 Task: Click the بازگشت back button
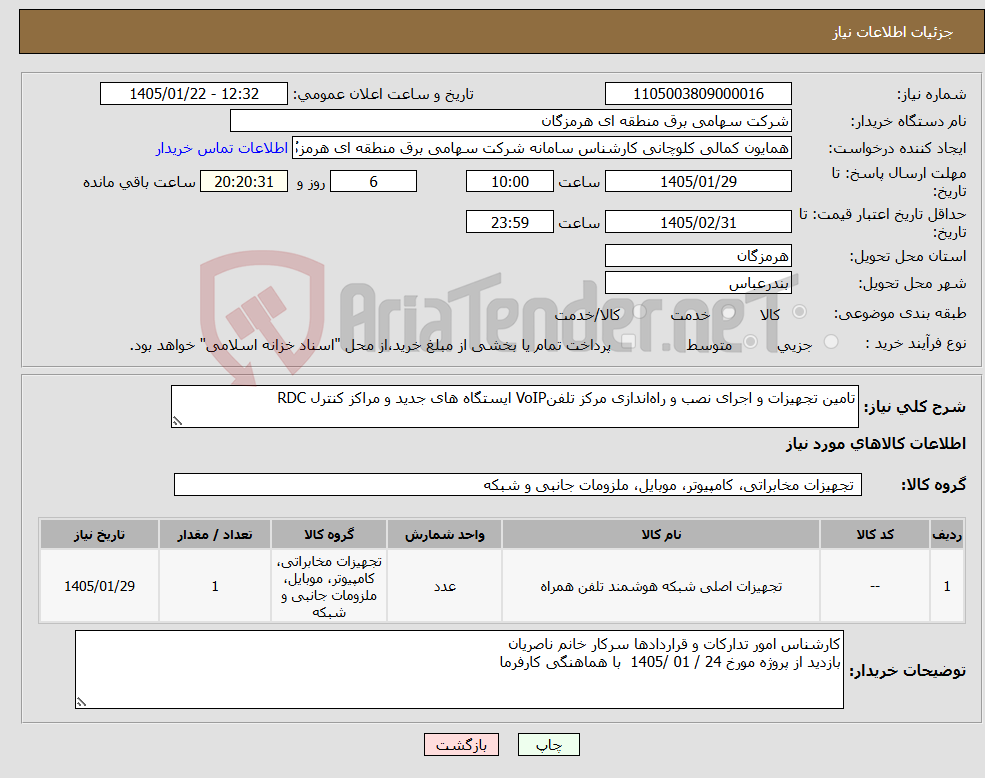(461, 745)
